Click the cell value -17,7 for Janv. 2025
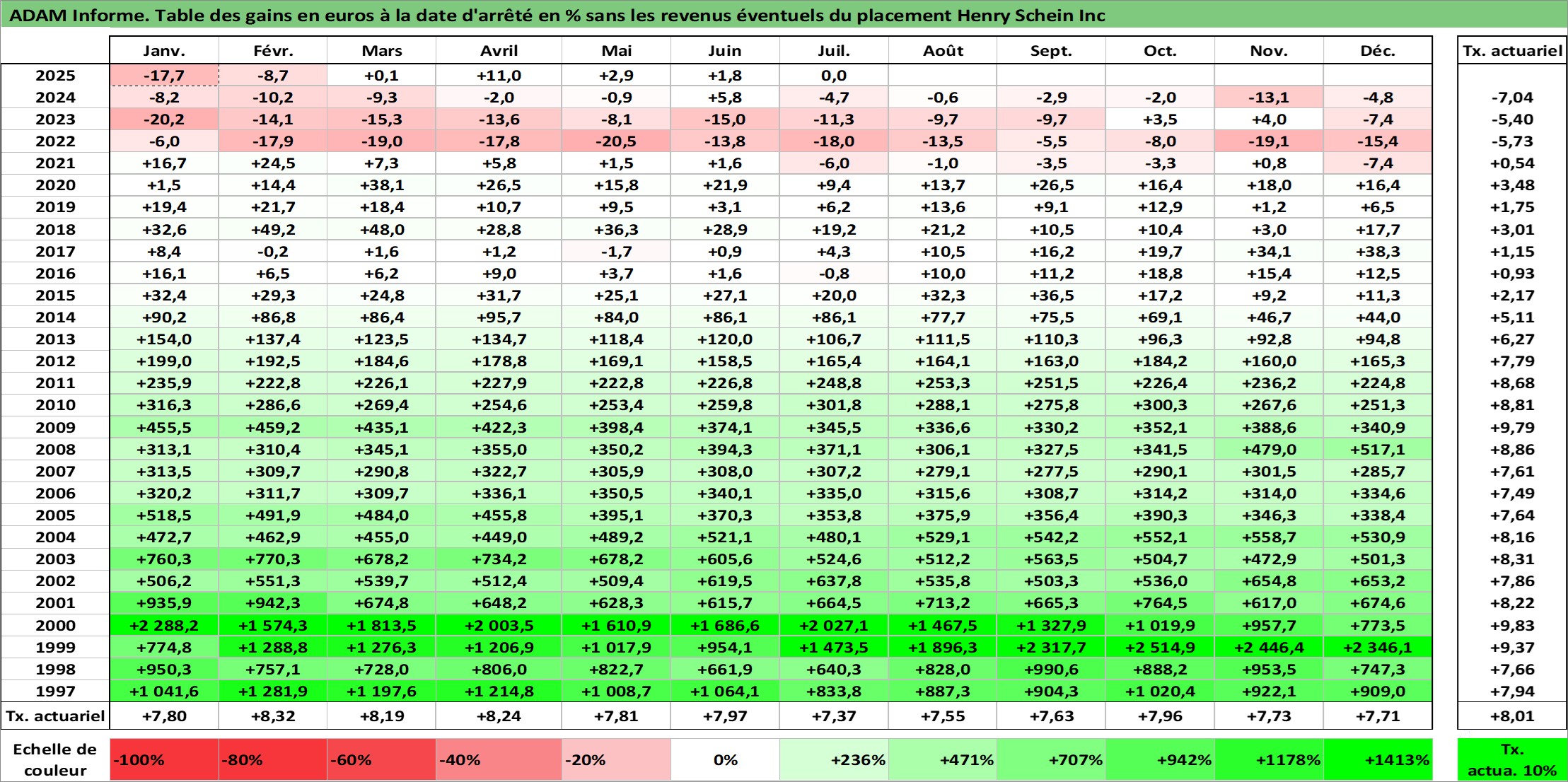This screenshot has height=782, width=1568. click(x=164, y=75)
